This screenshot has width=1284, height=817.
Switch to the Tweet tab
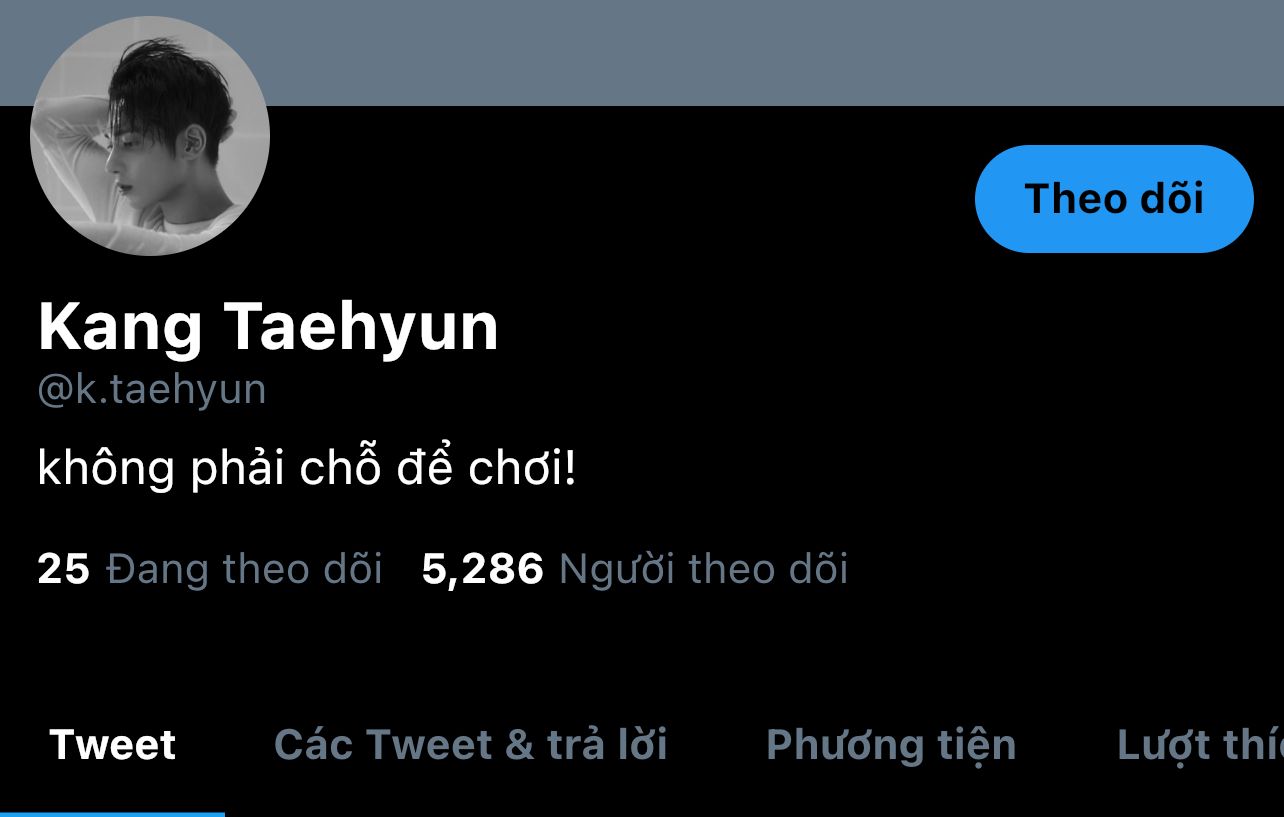pos(113,745)
